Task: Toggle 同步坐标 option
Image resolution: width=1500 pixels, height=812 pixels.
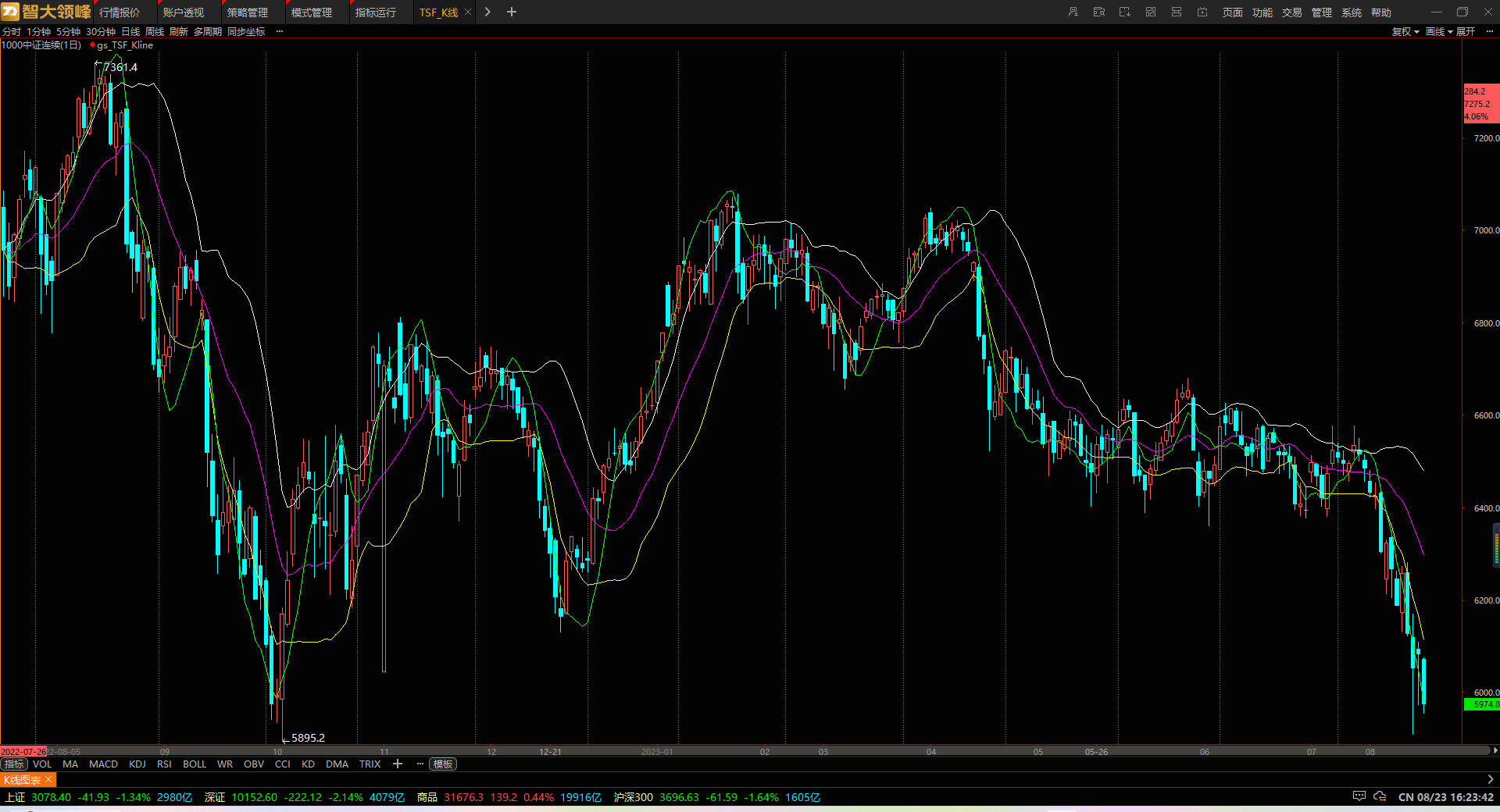Action: pos(246,32)
